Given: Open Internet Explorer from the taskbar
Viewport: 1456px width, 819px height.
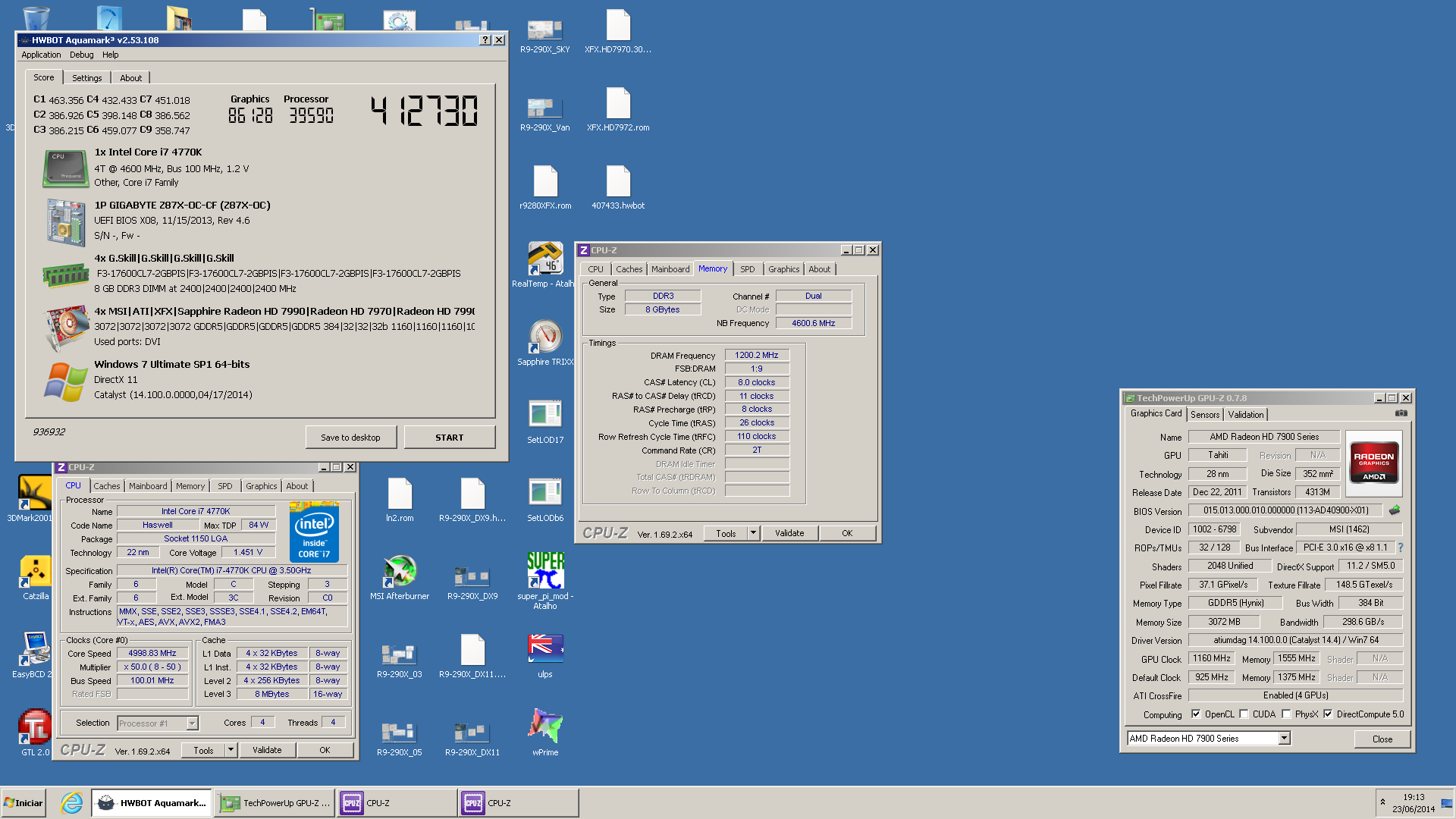Looking at the screenshot, I should 71,802.
